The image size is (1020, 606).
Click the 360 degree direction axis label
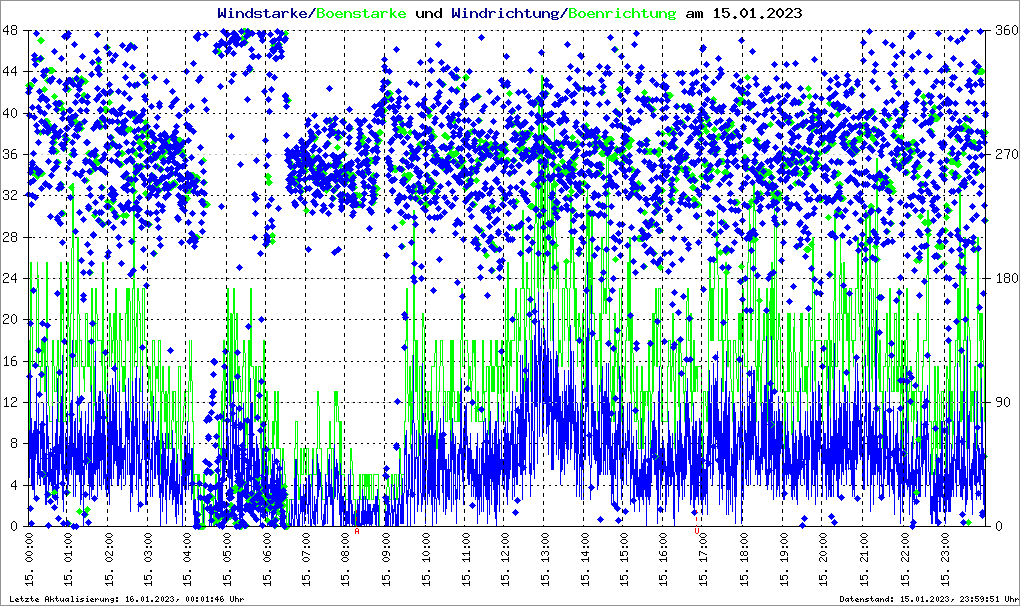(1007, 31)
